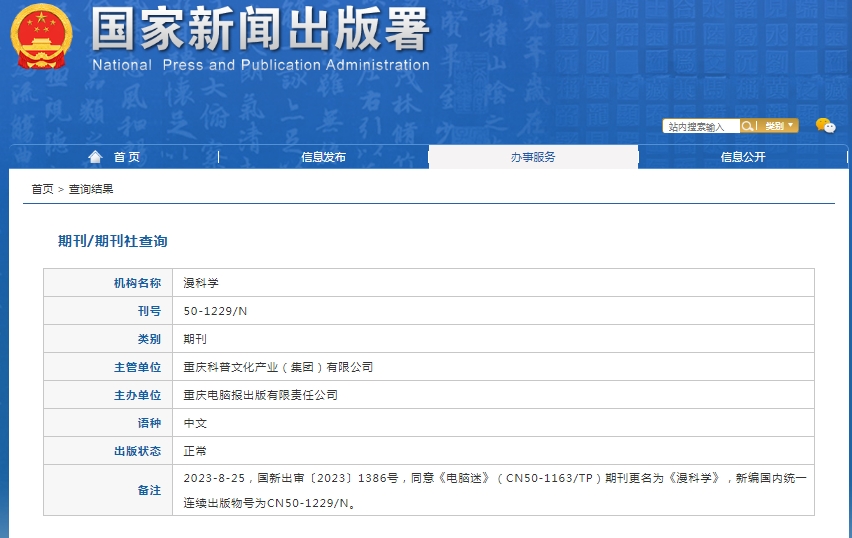This screenshot has height=538, width=852.
Task: Click 首页 in the breadcrumb
Action: pyautogui.click(x=42, y=189)
